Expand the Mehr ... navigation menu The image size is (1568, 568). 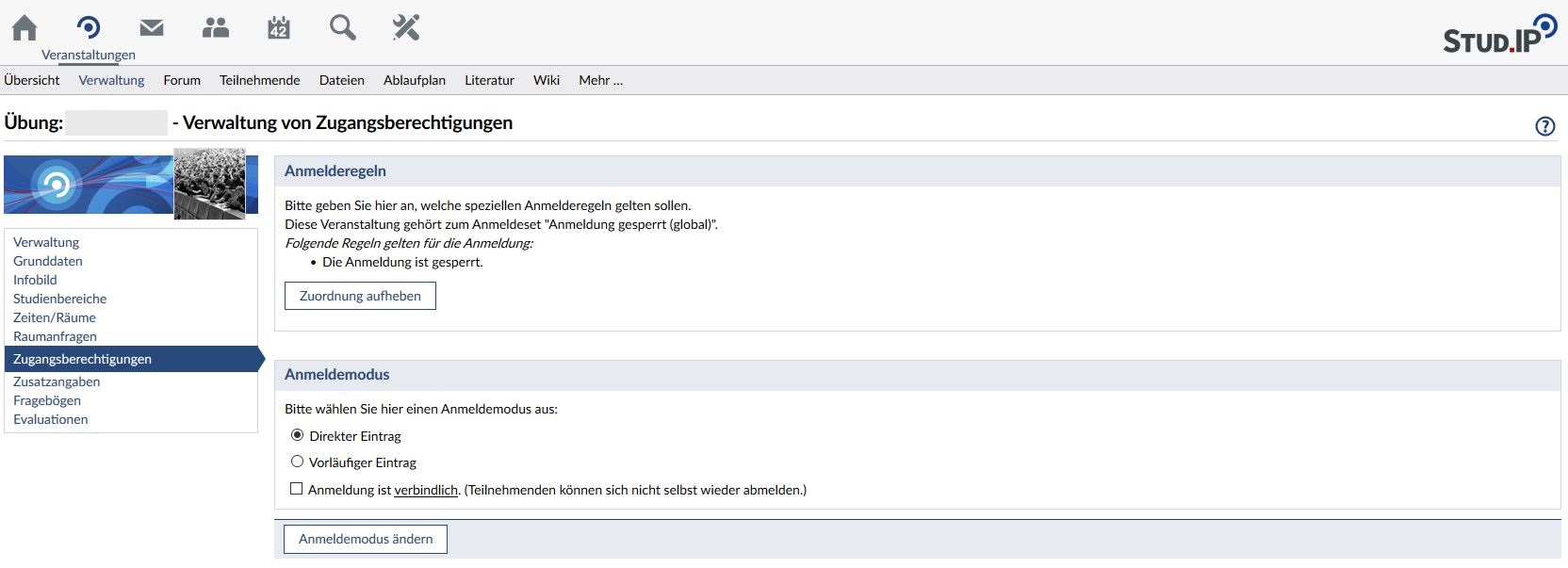pos(600,80)
